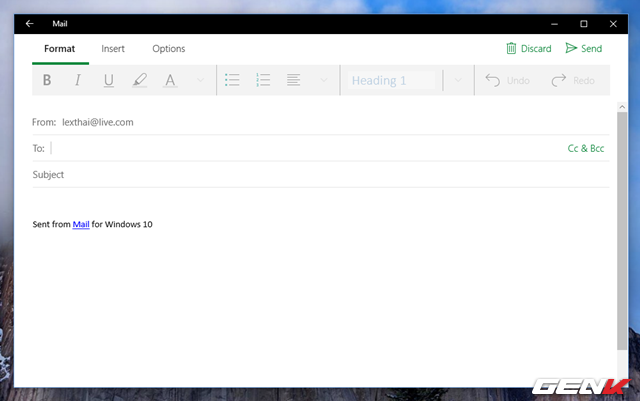Switch to the Insert tab
The width and height of the screenshot is (640, 401).
(x=113, y=48)
